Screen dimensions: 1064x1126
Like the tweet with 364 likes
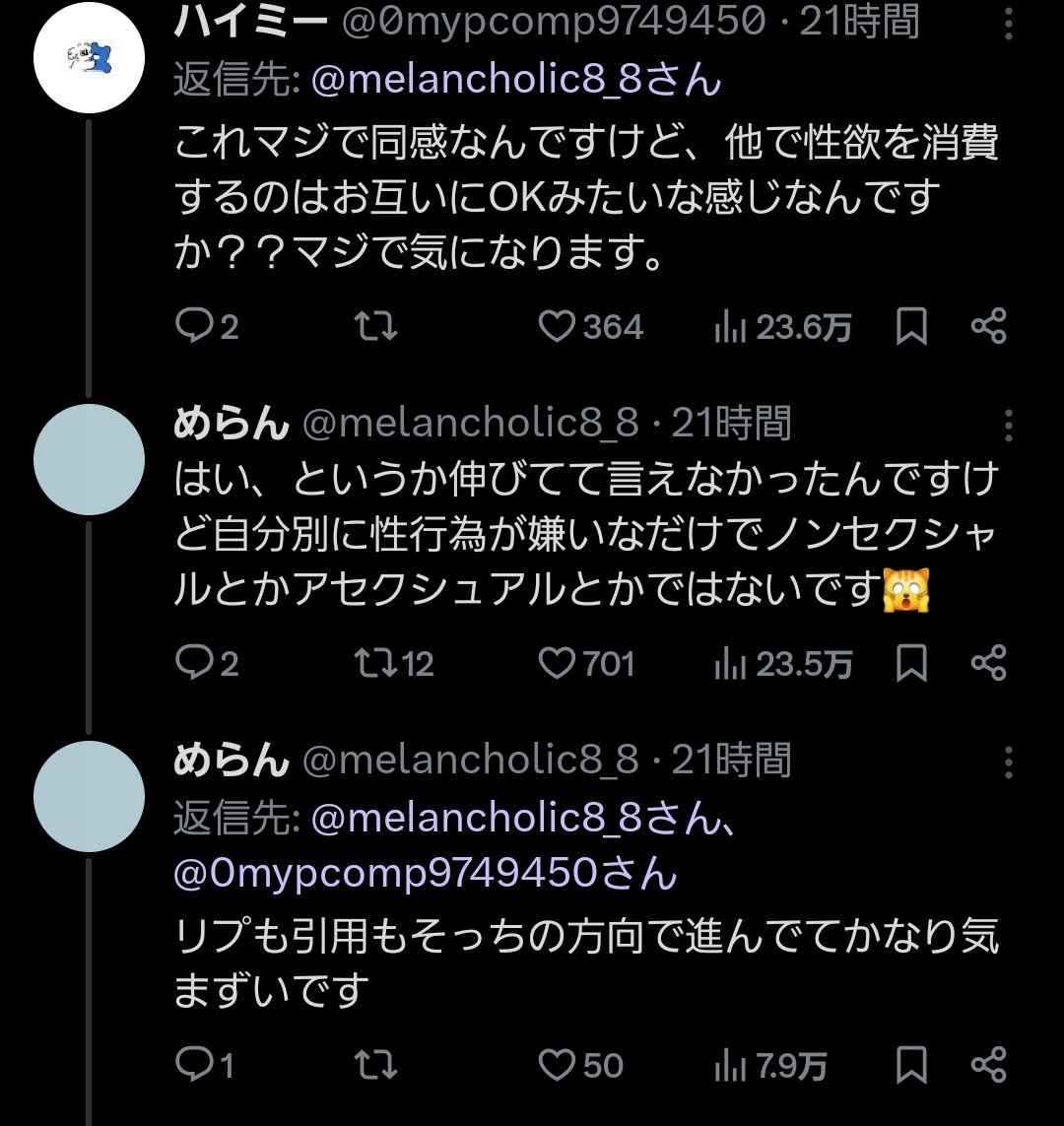559,327
